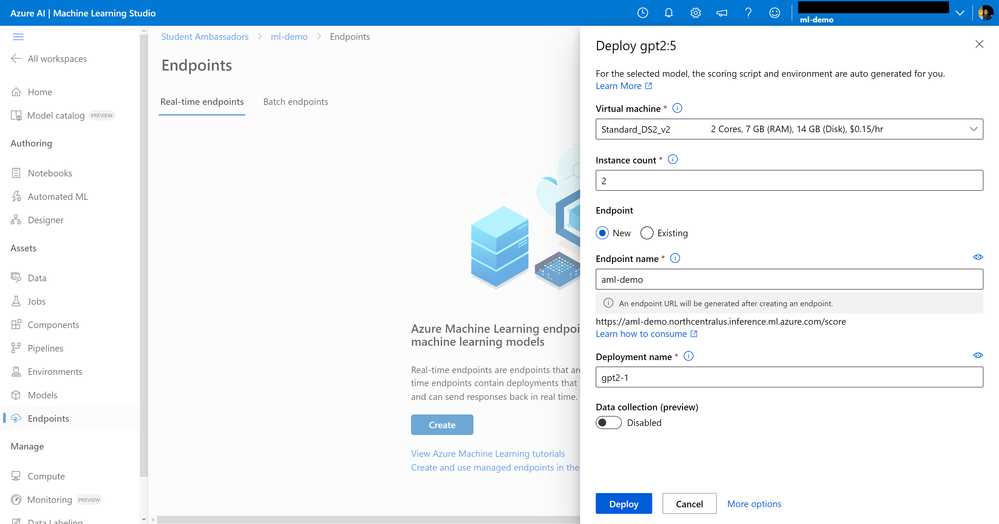Click the Components icon
Viewport: 999px width, 524px height.
[x=16, y=324]
